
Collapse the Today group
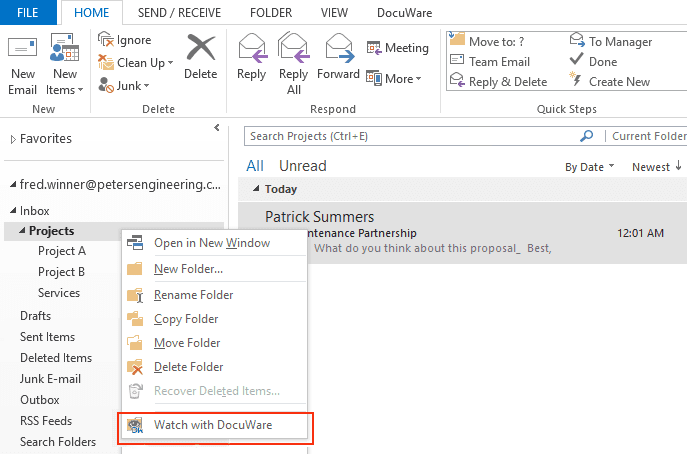[256, 188]
